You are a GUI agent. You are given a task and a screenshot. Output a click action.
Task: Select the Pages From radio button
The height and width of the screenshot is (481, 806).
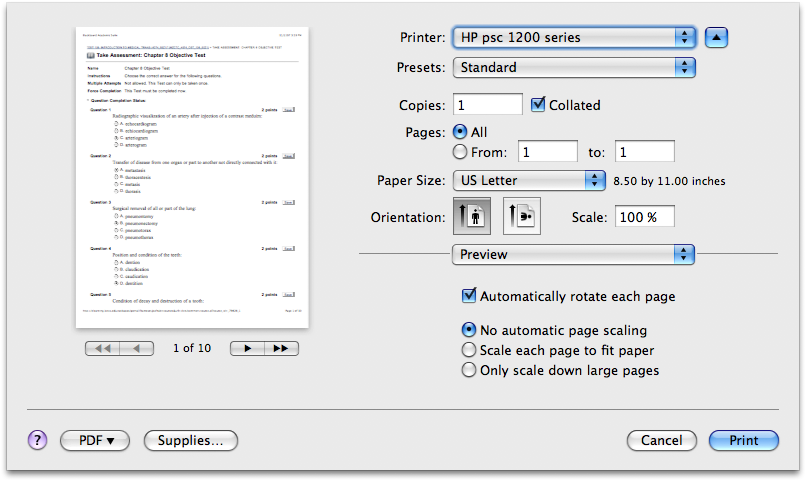pyautogui.click(x=460, y=152)
